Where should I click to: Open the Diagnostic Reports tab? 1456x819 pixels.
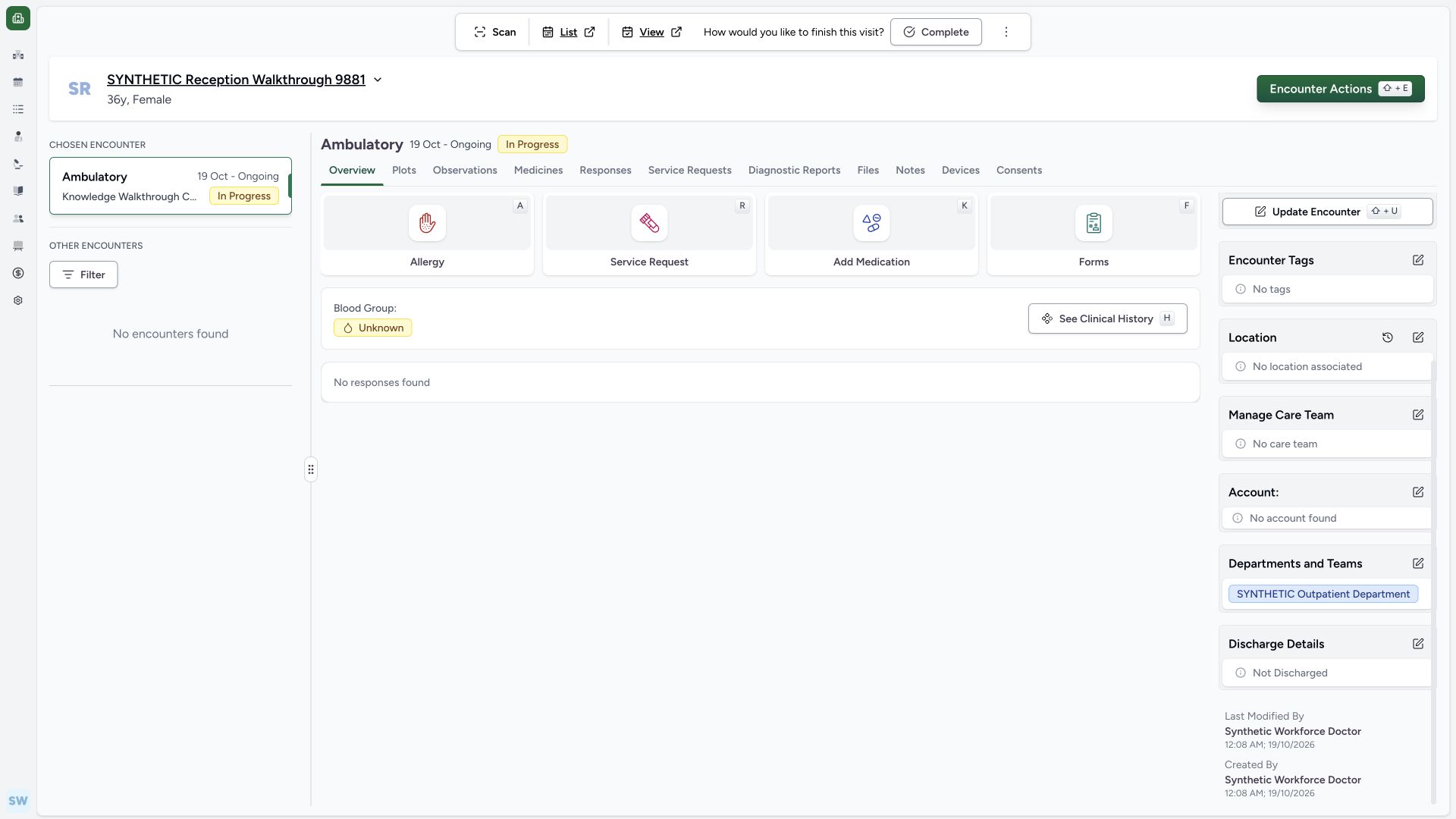coord(794,170)
